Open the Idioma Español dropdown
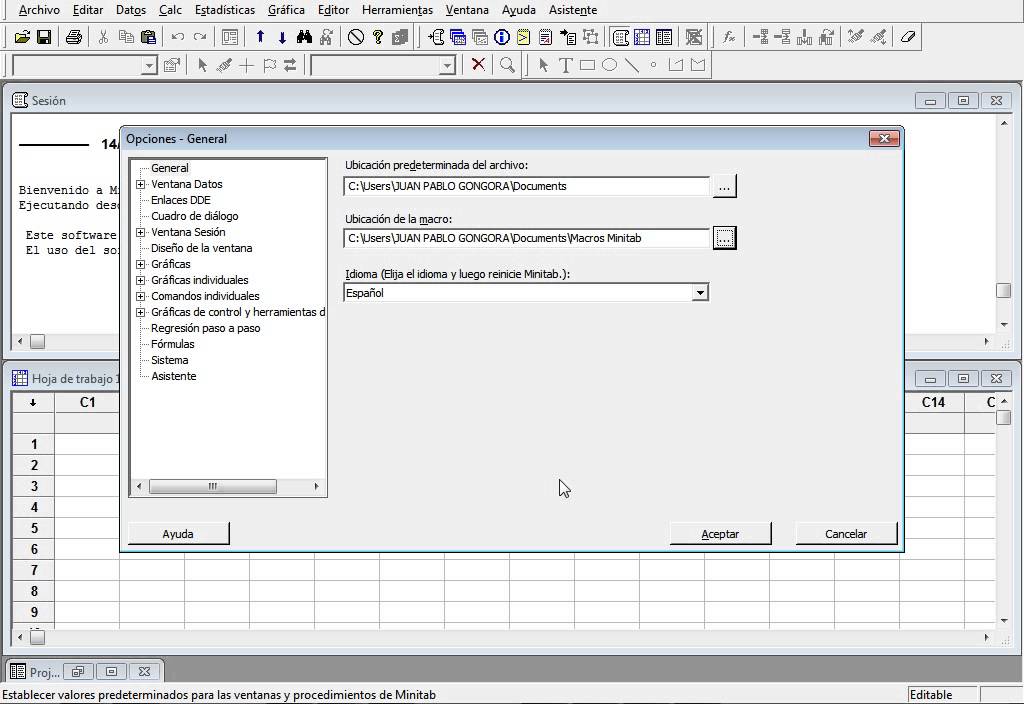Image resolution: width=1024 pixels, height=704 pixels. (x=700, y=293)
